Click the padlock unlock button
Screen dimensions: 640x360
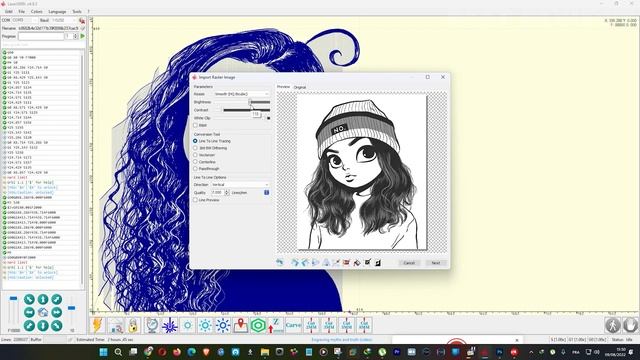click(133, 325)
